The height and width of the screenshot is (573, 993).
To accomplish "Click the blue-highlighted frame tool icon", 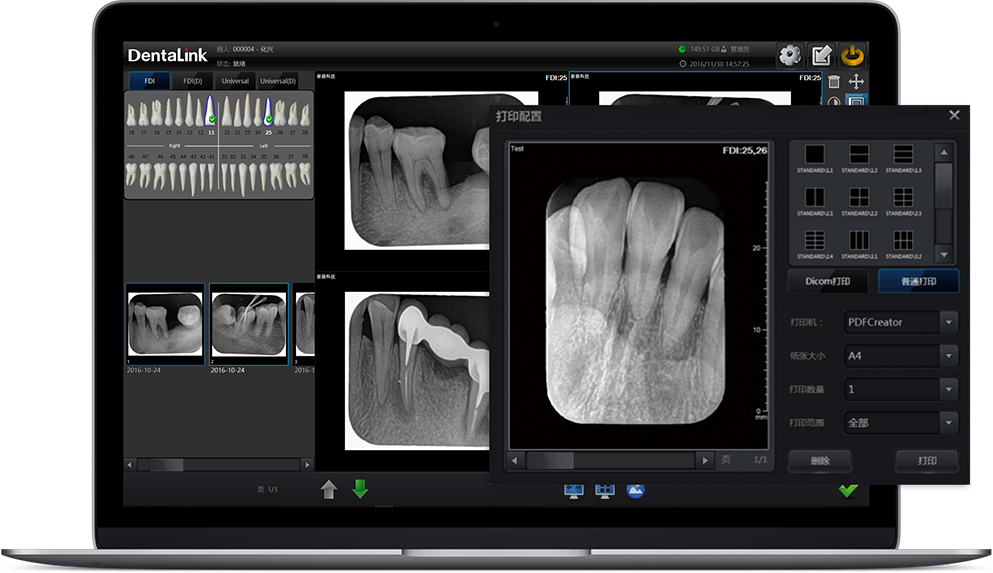I will (x=856, y=101).
